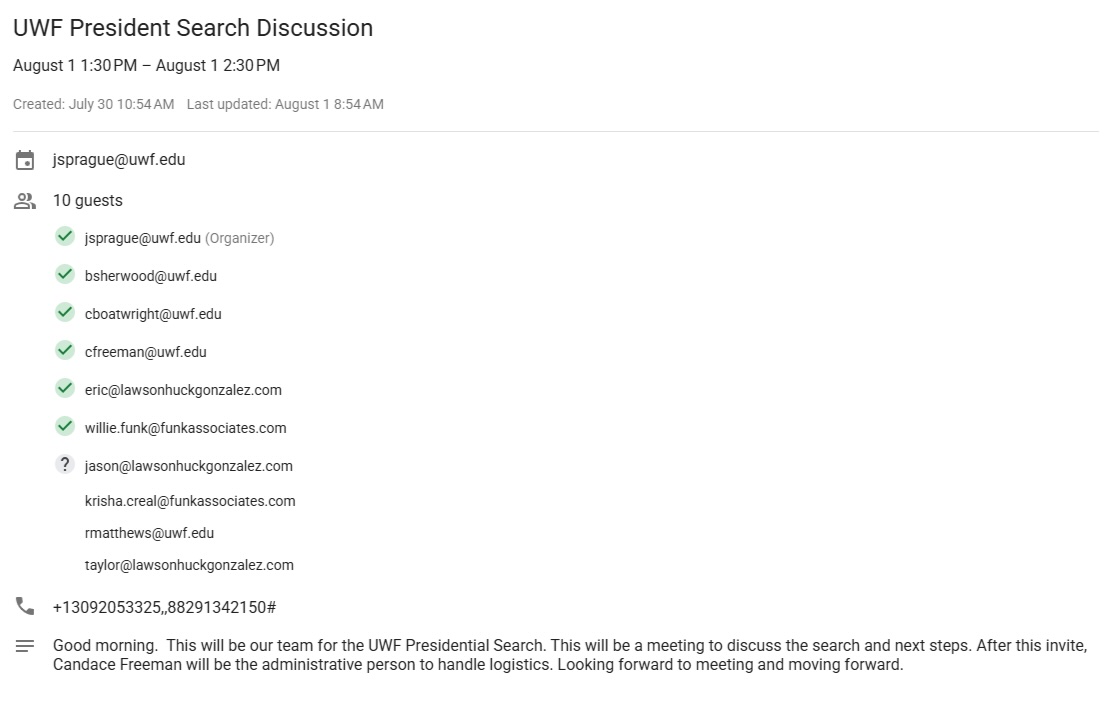Click the UWF President Search Discussion title
Screen dimensions: 1104x706
point(193,28)
